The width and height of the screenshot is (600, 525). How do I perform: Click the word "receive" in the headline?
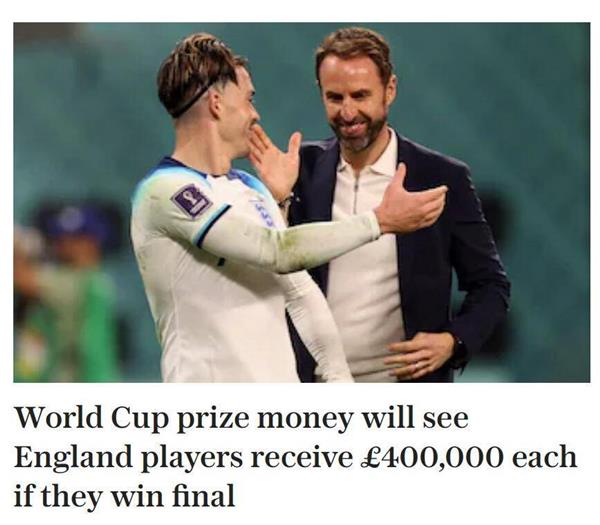click(x=301, y=457)
